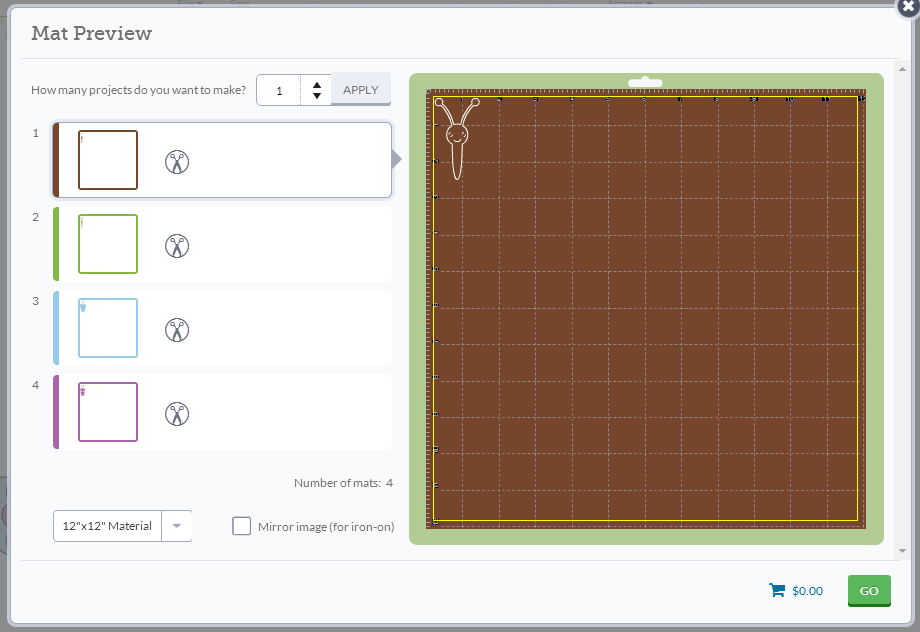Enable Mirror image for iron-on
This screenshot has height=632, width=920.
pyautogui.click(x=241, y=525)
